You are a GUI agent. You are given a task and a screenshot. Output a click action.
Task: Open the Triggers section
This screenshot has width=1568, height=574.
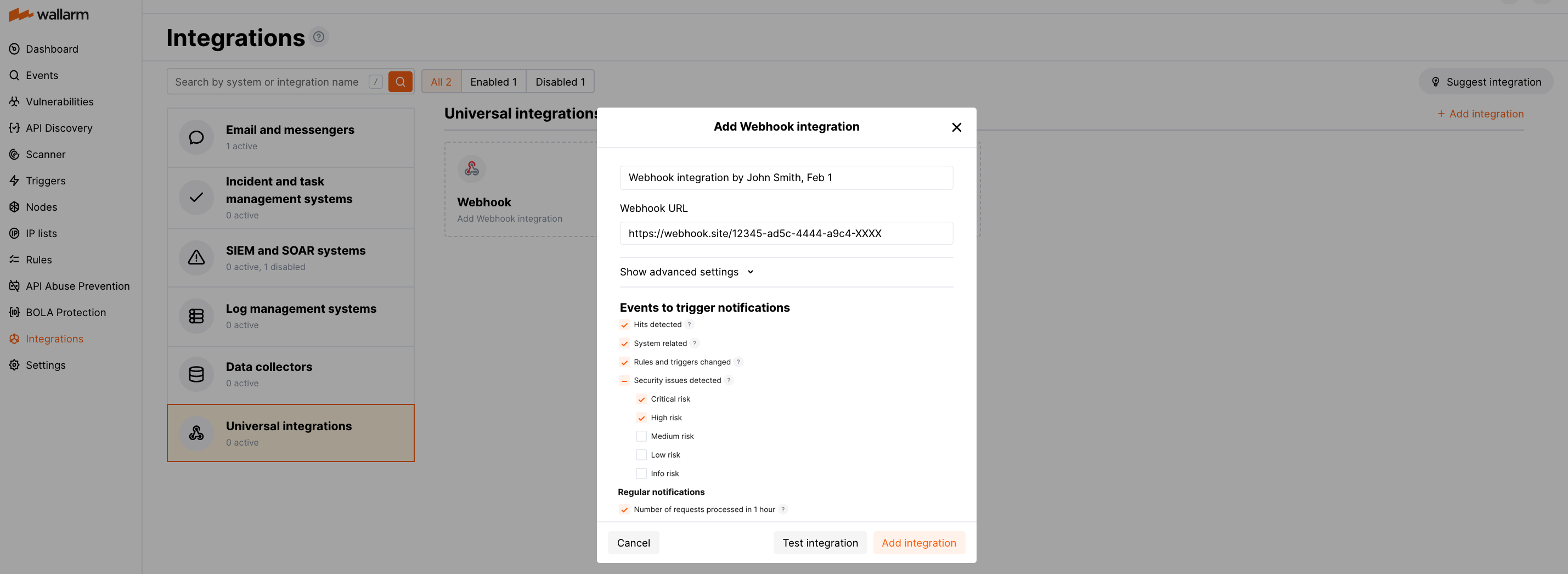(x=45, y=180)
